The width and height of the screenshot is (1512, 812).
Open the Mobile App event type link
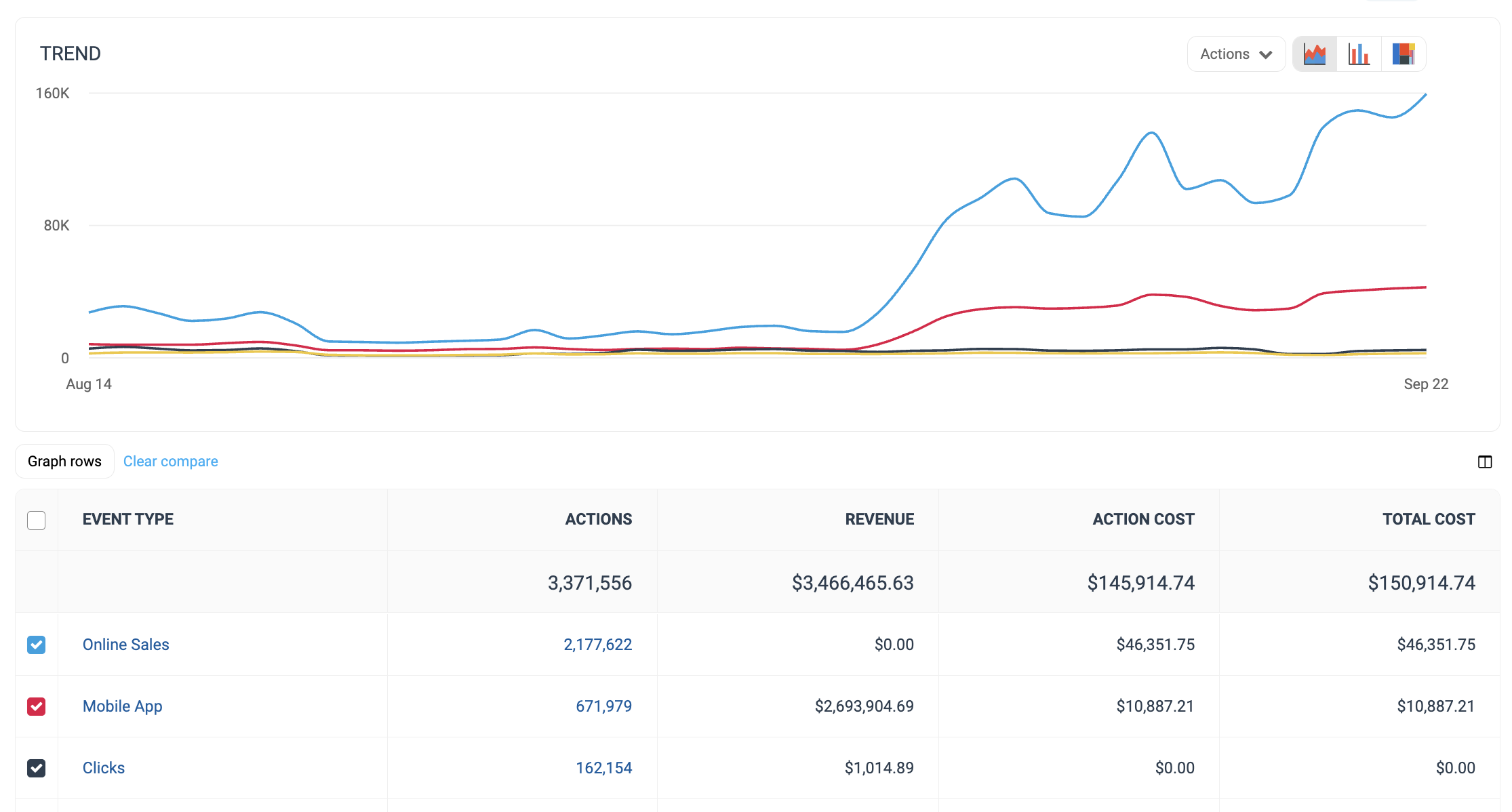tap(123, 706)
